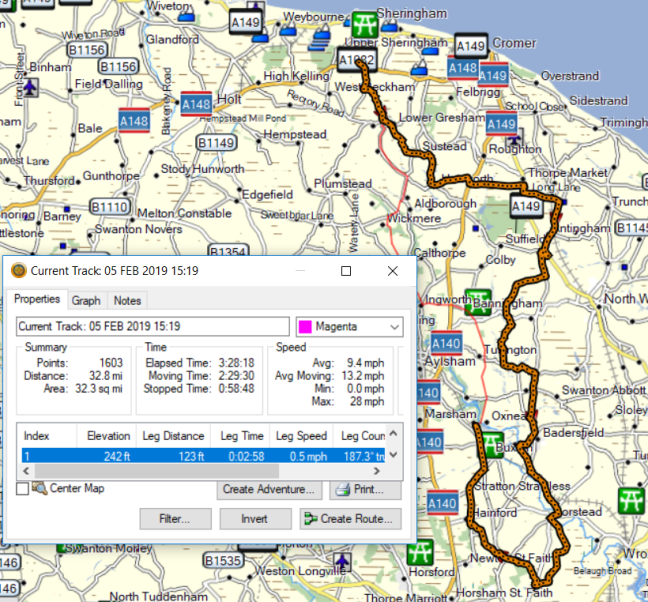Image resolution: width=648 pixels, height=602 pixels.
Task: Enable the Center Map checkbox
Action: coord(22,489)
